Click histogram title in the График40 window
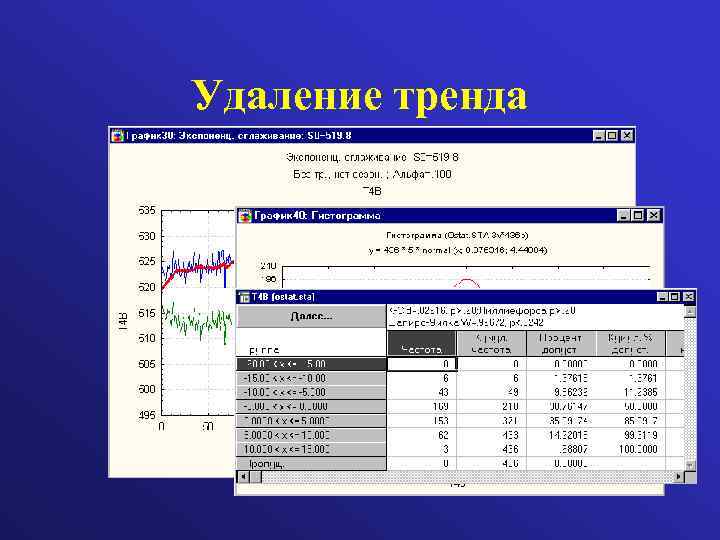Viewport: 720px width, 540px height. 457,235
